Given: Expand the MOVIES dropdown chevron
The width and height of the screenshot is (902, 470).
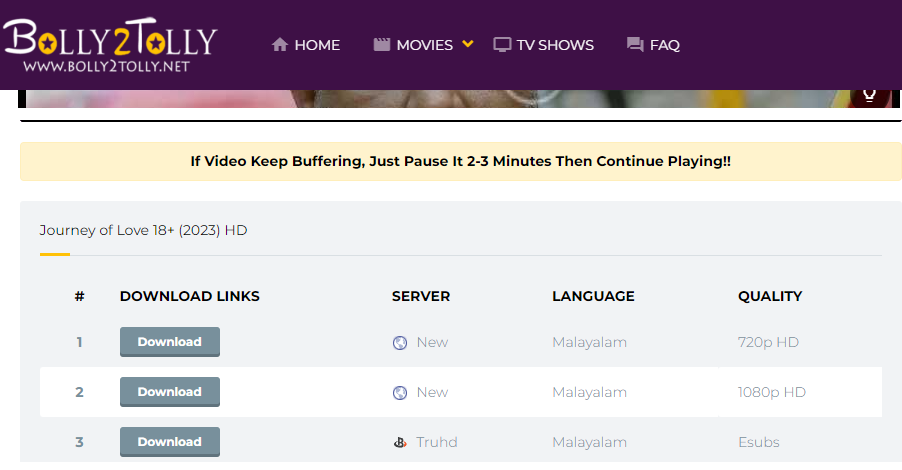Looking at the screenshot, I should 467,44.
